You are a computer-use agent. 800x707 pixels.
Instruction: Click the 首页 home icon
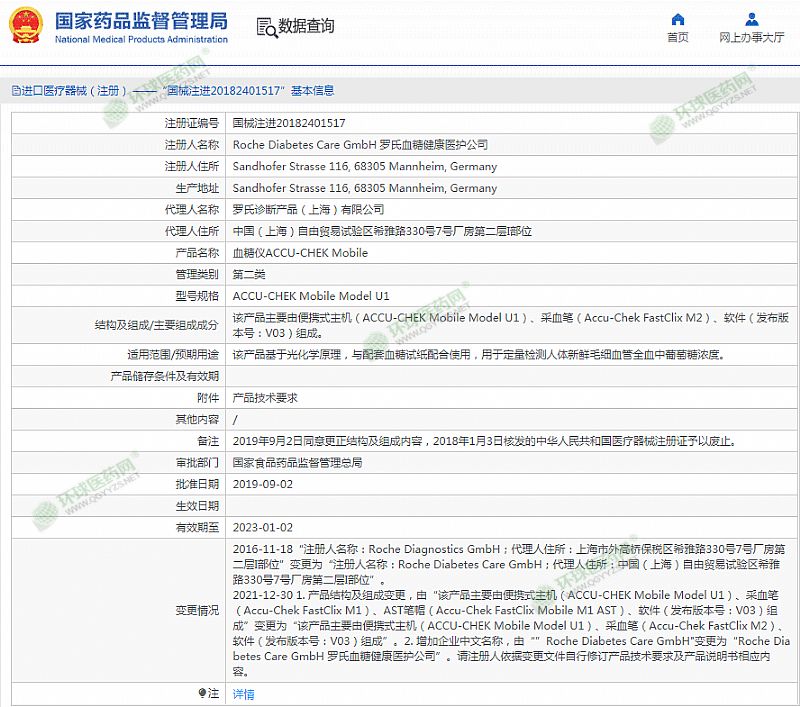click(678, 19)
